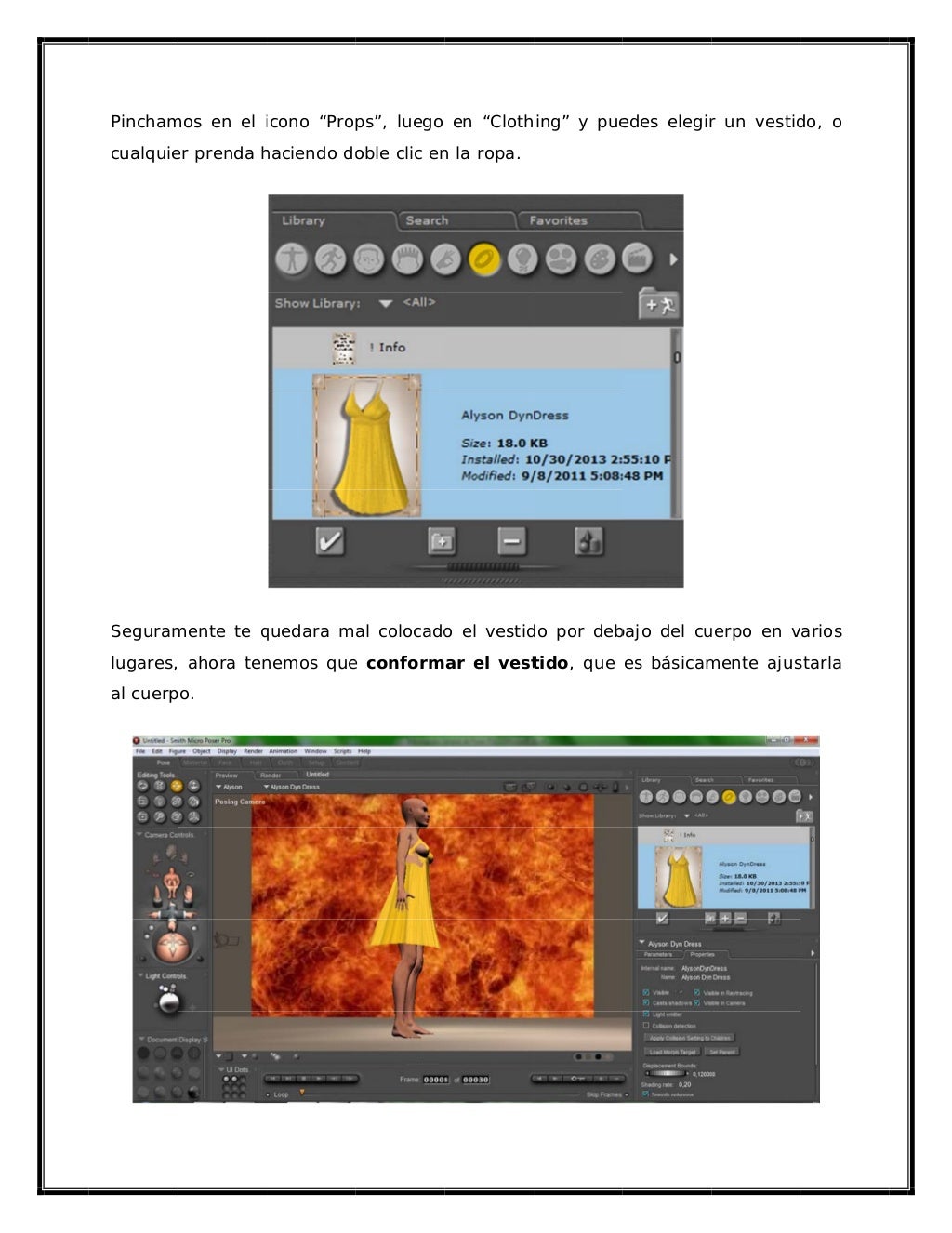Toggle Visible in Camera checkbox

pos(696,1002)
